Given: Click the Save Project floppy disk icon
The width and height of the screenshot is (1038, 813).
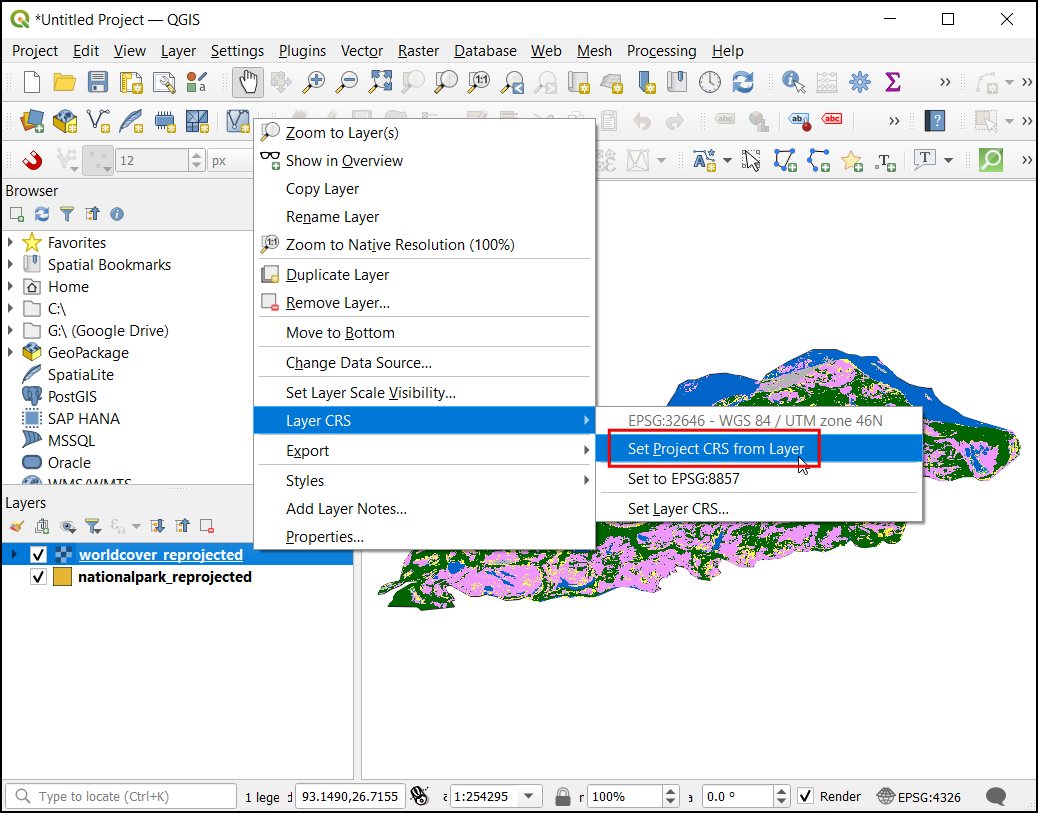Looking at the screenshot, I should tap(98, 82).
